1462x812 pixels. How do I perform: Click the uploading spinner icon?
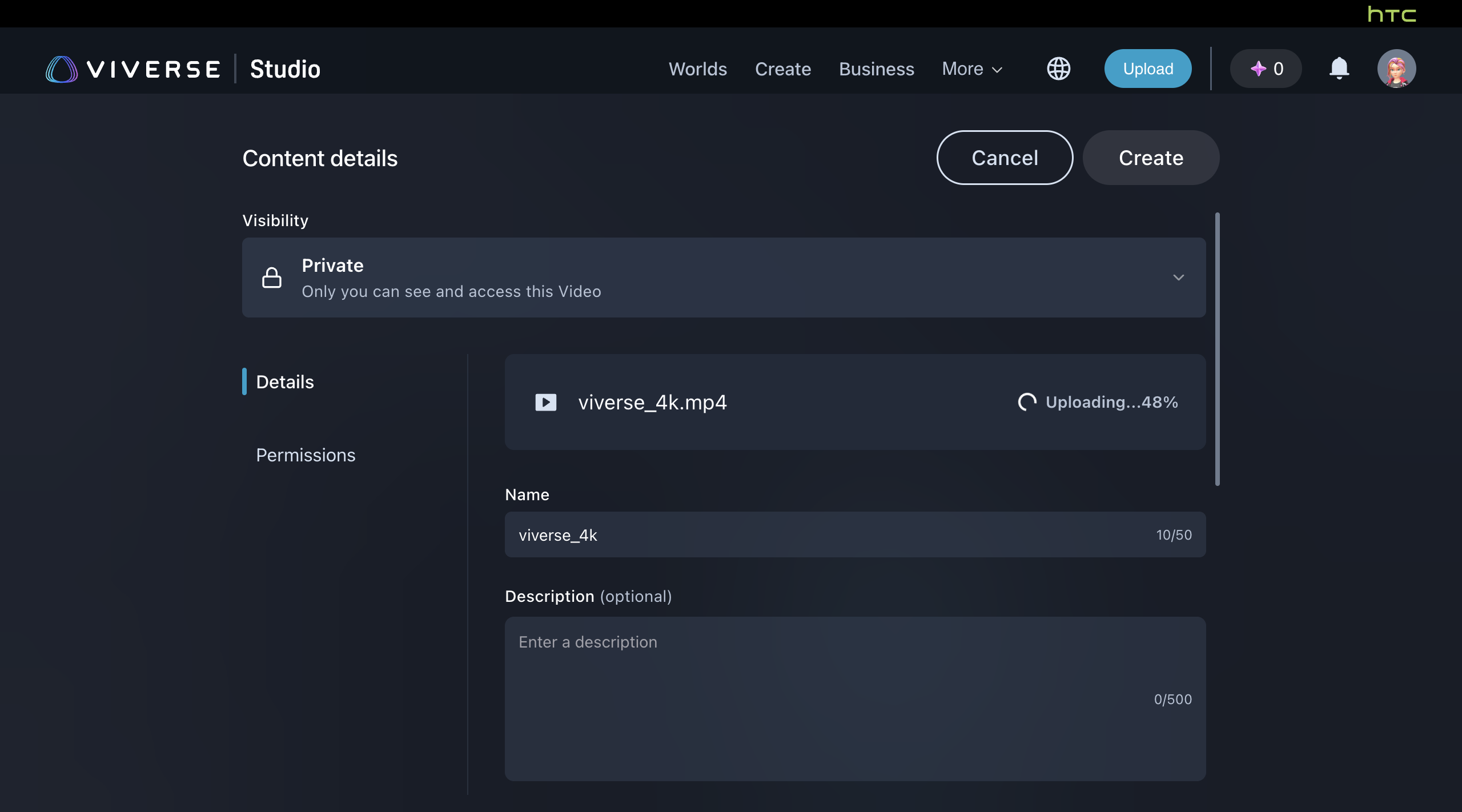point(1027,402)
